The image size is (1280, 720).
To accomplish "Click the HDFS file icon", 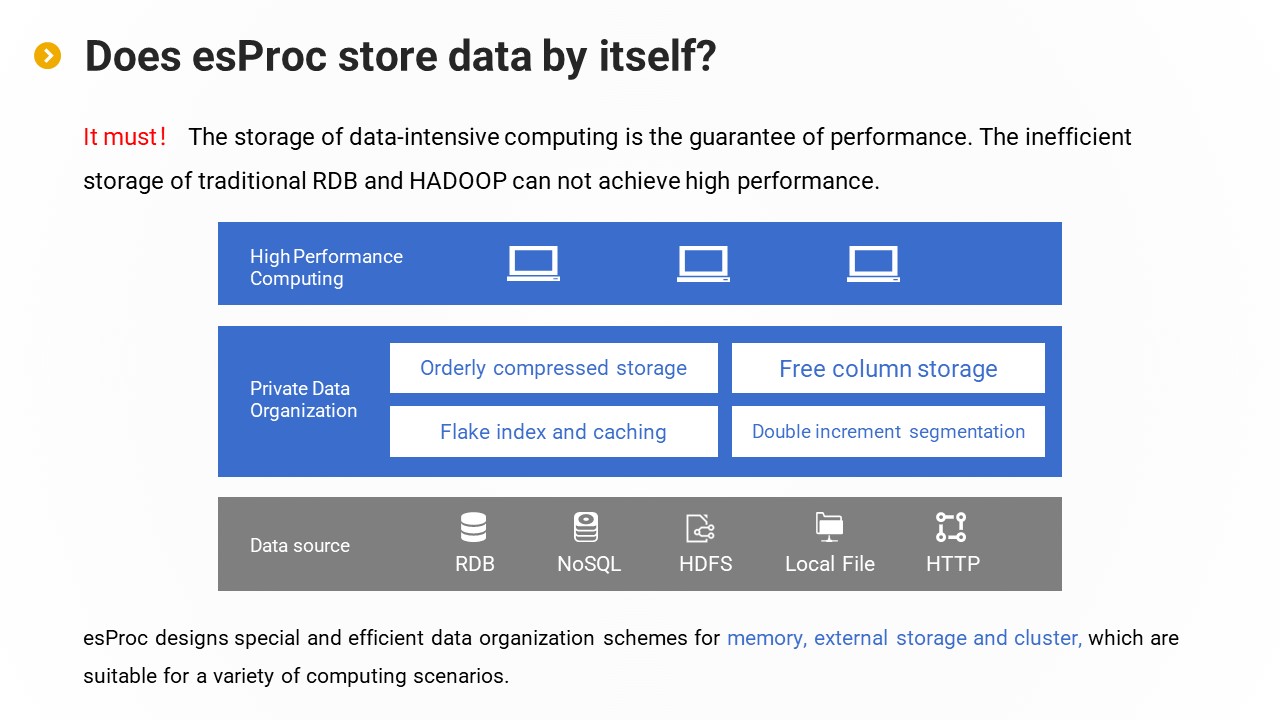I will pos(700,527).
